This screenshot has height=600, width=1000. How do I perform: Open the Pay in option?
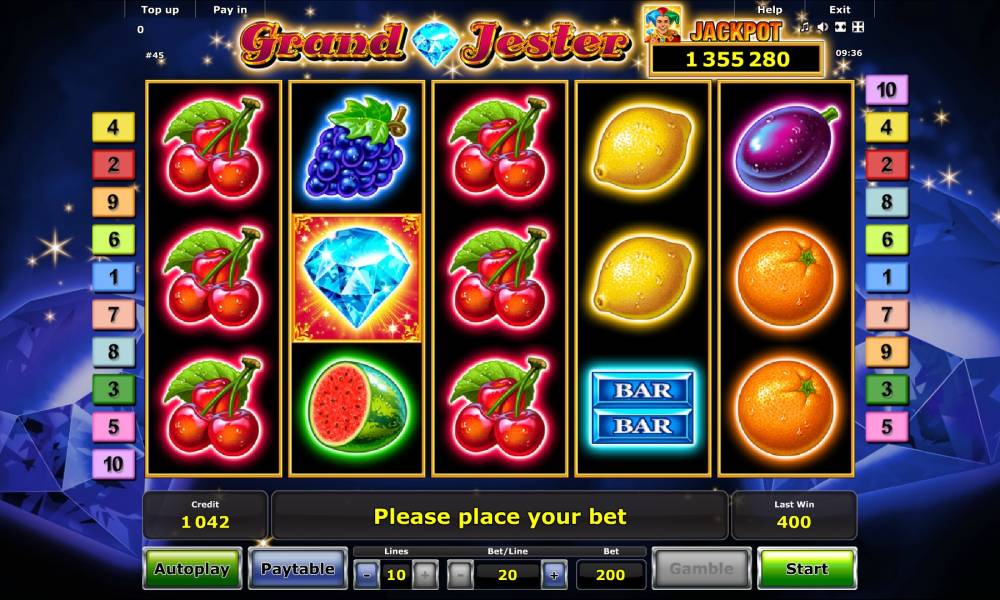coord(230,10)
